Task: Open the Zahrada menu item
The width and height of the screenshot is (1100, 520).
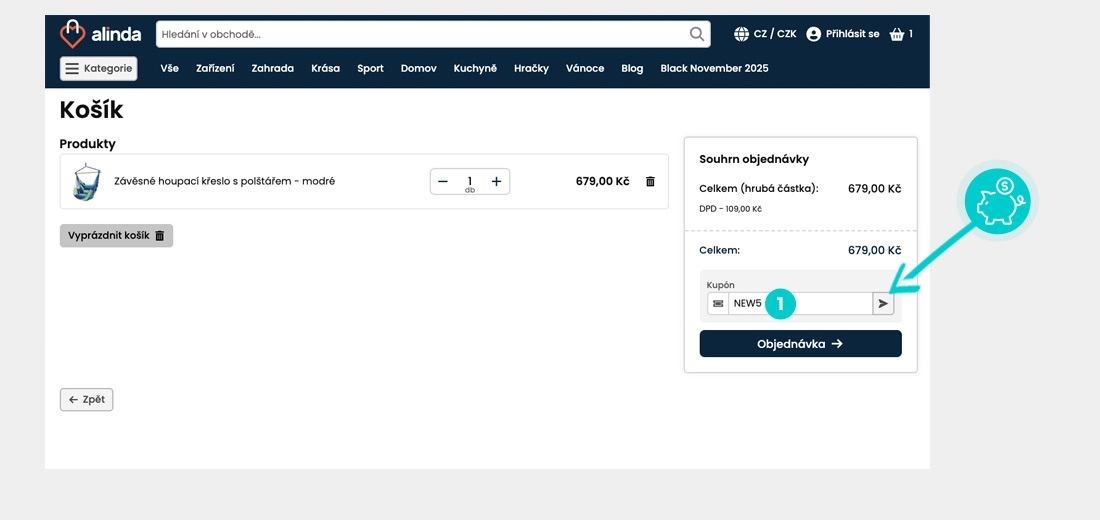Action: [272, 68]
